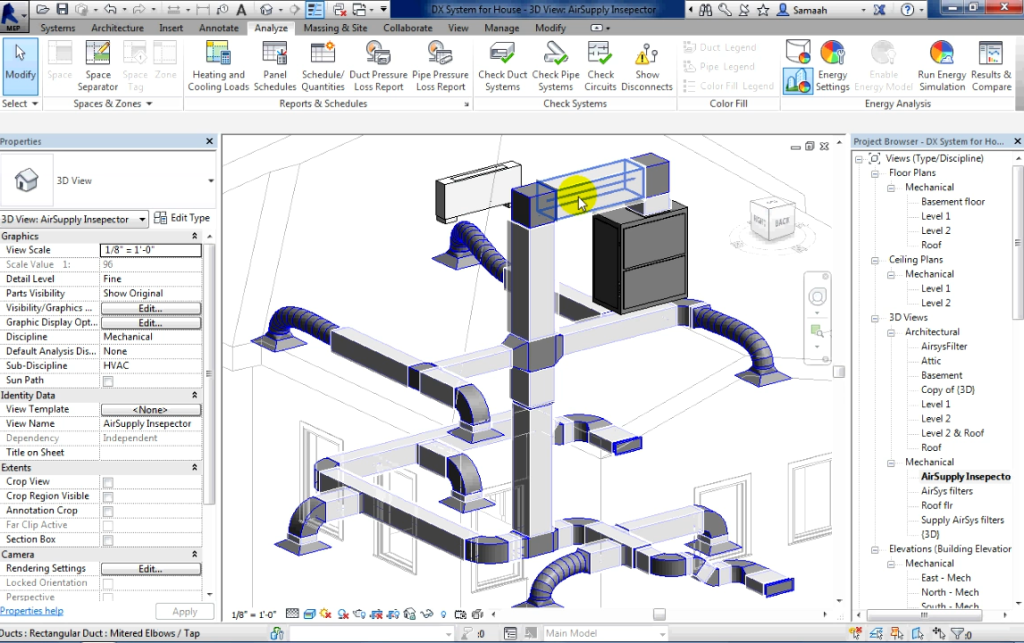The width and height of the screenshot is (1024, 643).
Task: Select the Modify tool in ribbon
Action: pyautogui.click(x=20, y=67)
